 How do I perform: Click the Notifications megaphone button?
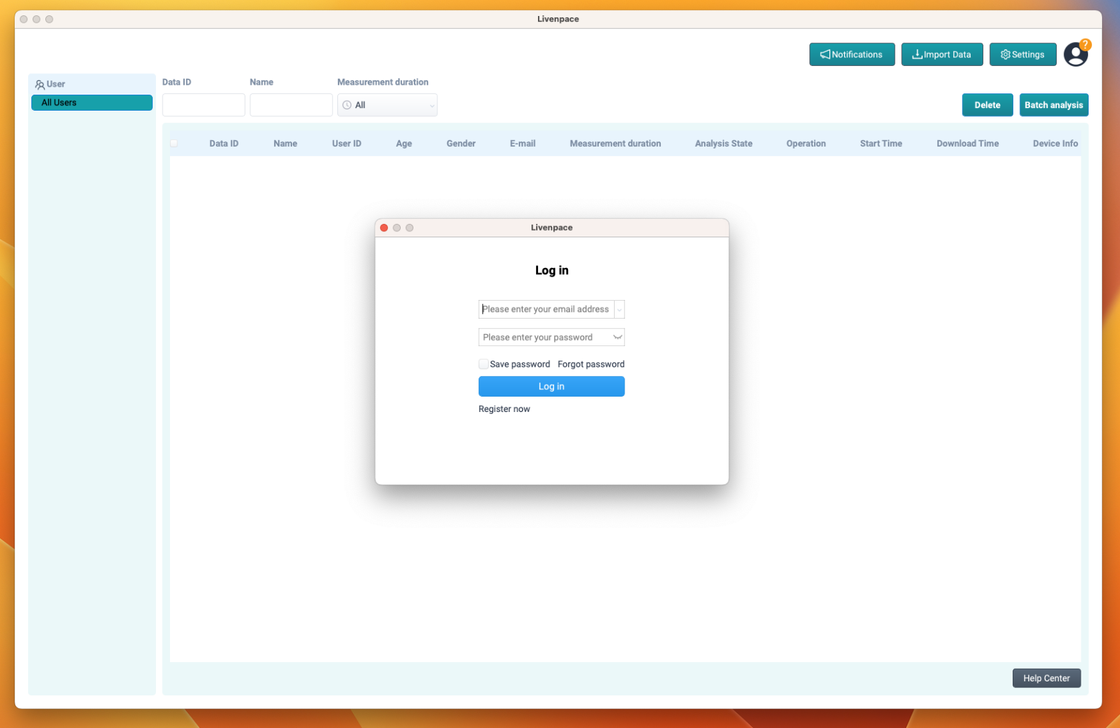pyautogui.click(x=851, y=55)
